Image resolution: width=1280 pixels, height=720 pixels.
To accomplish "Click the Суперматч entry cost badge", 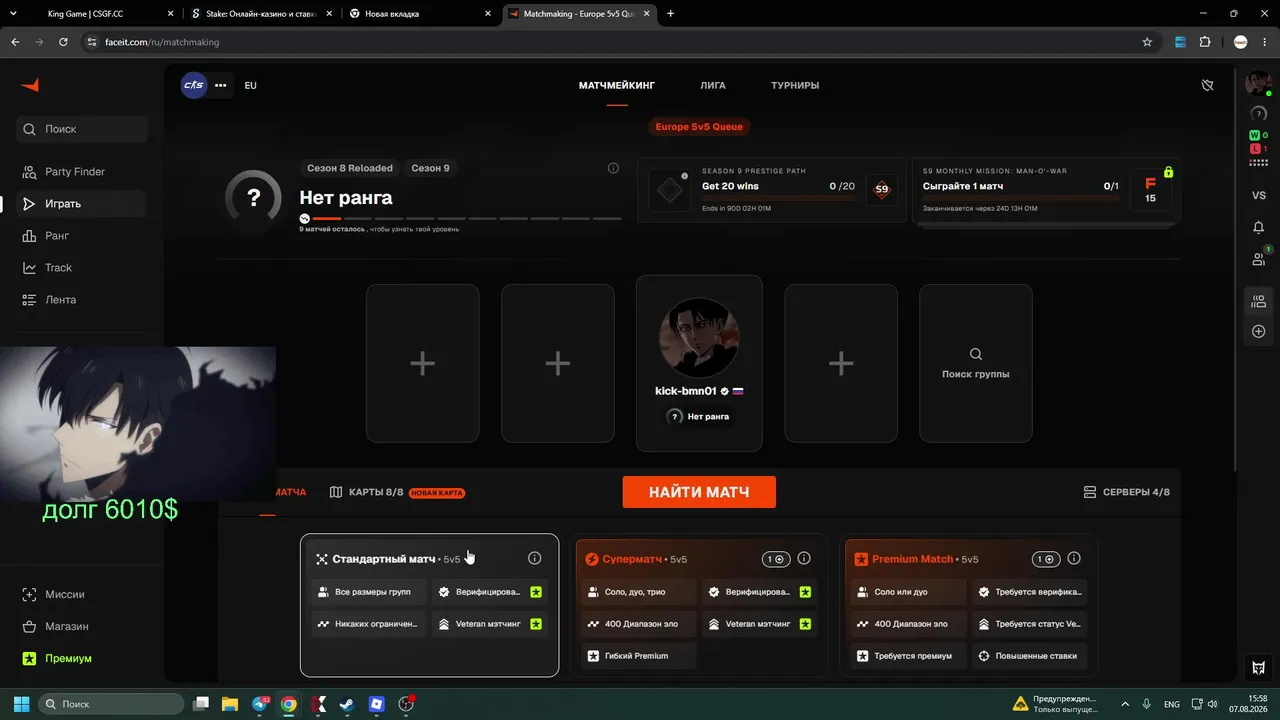I will pos(775,559).
